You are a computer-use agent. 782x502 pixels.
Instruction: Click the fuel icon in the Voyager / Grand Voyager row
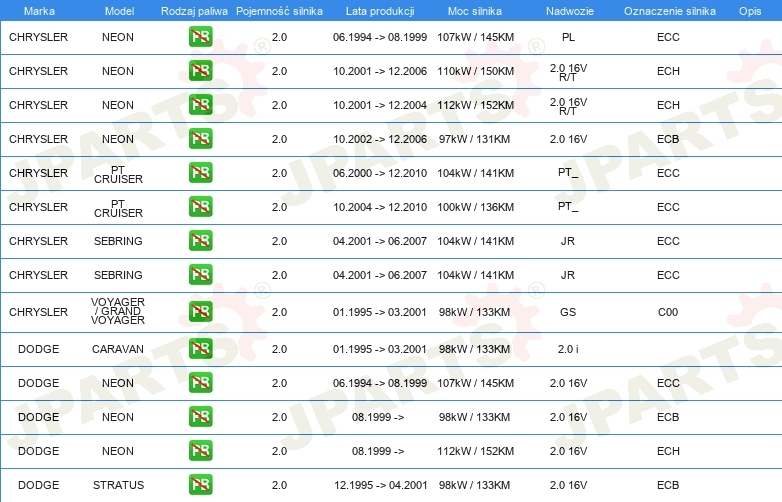pos(200,312)
